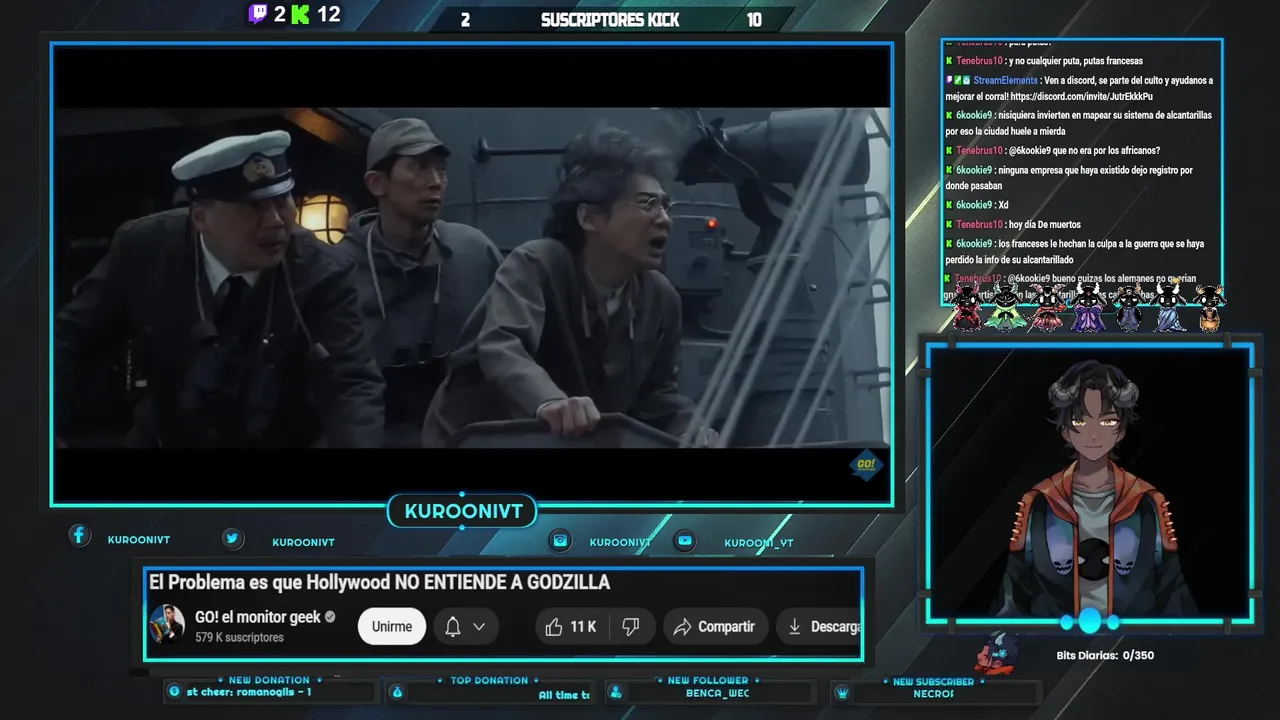Screen dimensions: 1280x720
Task: Open the YouTube icon beside KUROONI_YT
Action: point(685,540)
